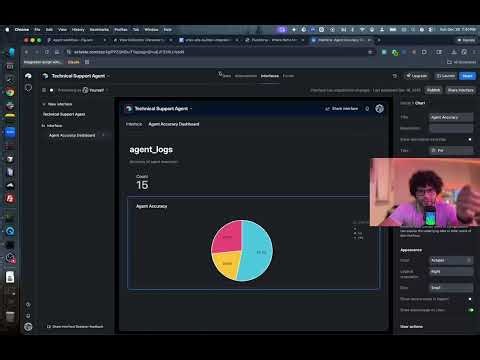The height and width of the screenshot is (360, 480).
Task: Click the Count value 15
Action: tap(142, 185)
